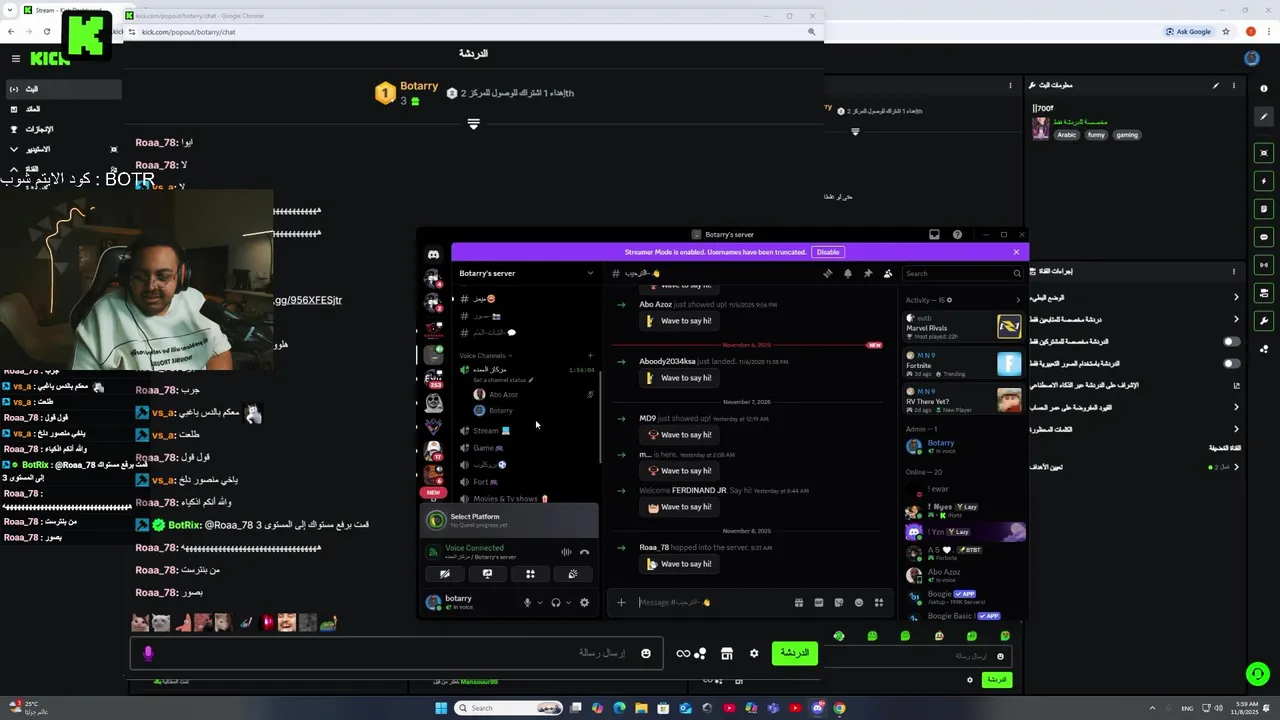Screen dimensions: 1280x720
Task: Click Windows taskbar search box
Action: 508,708
